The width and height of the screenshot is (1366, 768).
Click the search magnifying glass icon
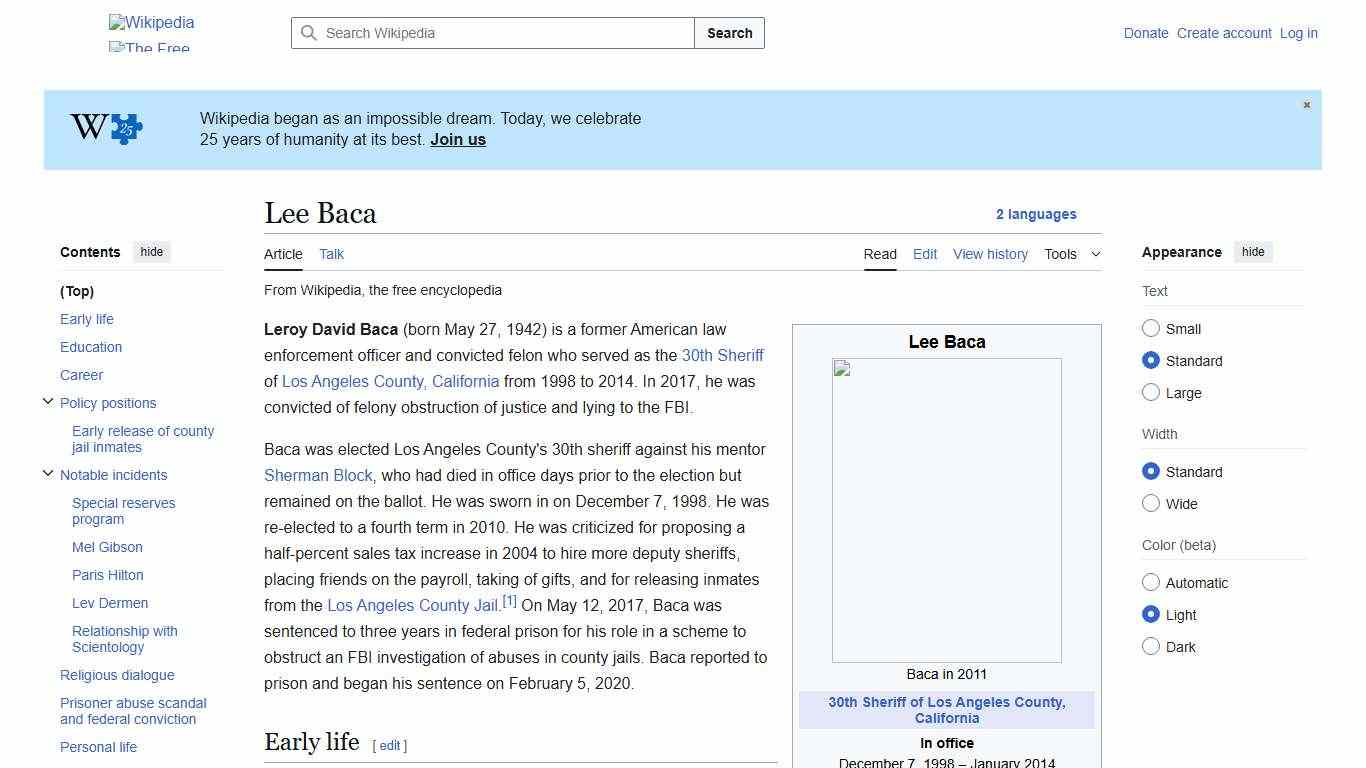[309, 33]
